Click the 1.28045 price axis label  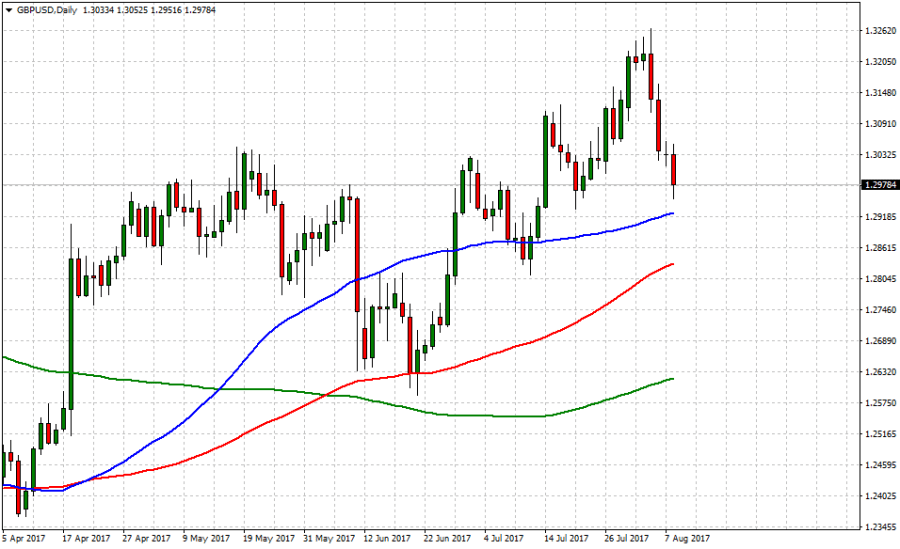tap(877, 279)
